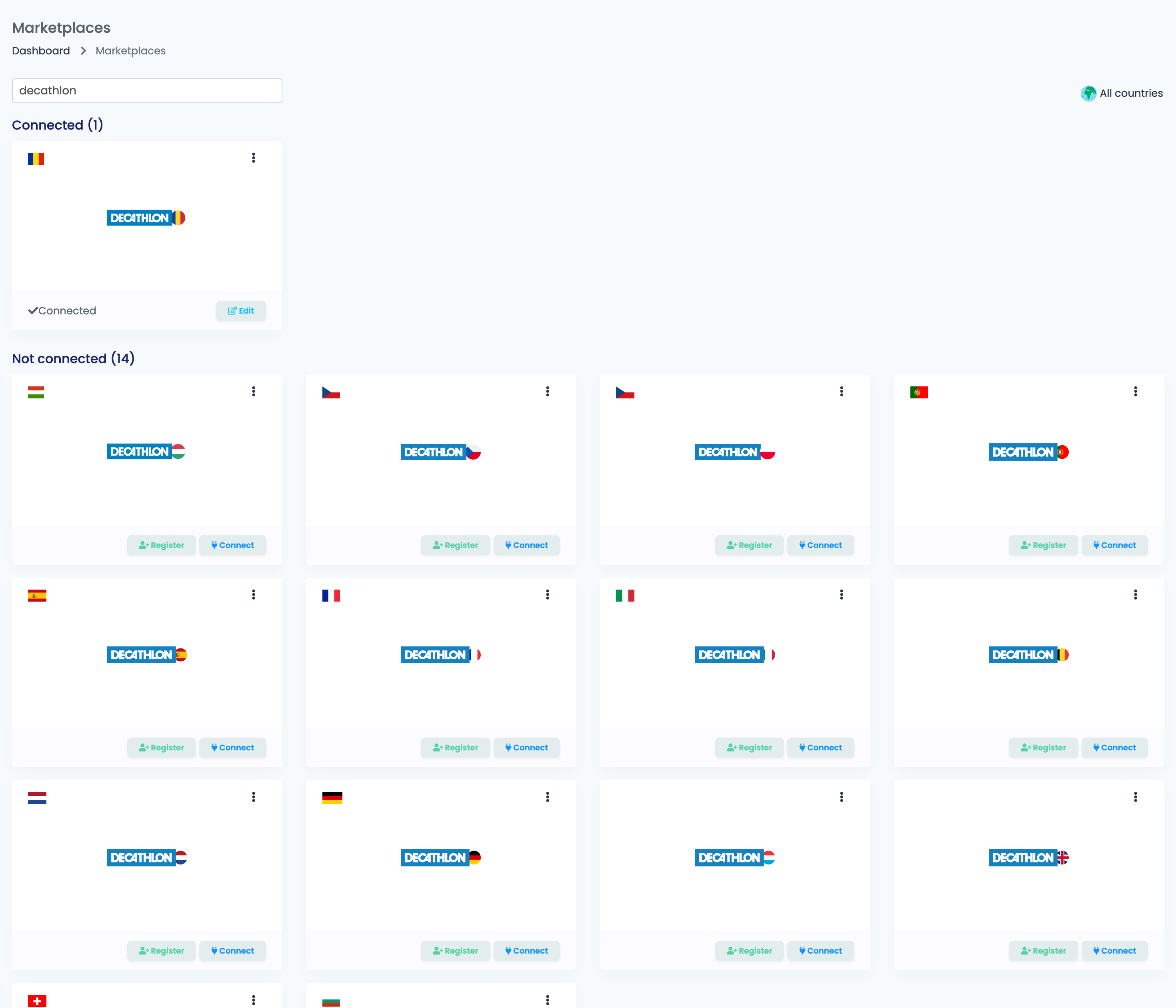The width and height of the screenshot is (1176, 1008).
Task: Click the Switzerland flag icon
Action: click(37, 1001)
